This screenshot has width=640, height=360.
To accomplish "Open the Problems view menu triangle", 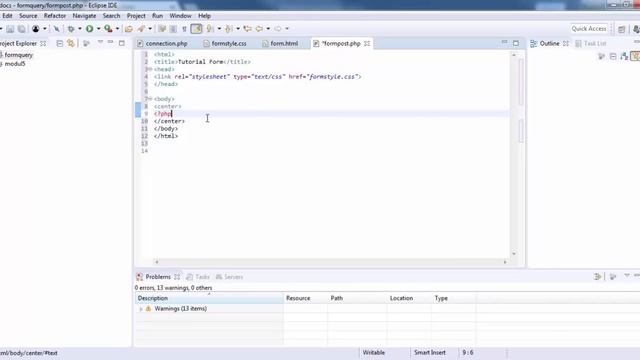I will pyautogui.click(x=627, y=276).
